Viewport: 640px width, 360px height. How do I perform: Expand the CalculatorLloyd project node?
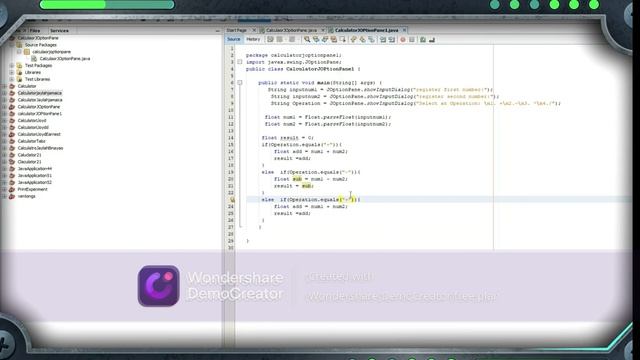4,120
